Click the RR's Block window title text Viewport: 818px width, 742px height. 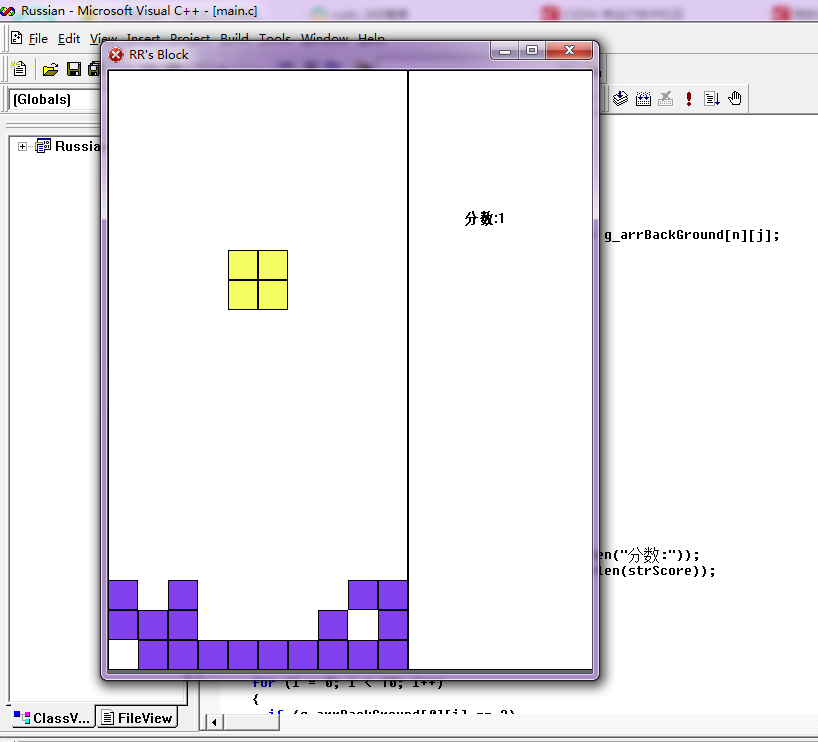[x=159, y=55]
